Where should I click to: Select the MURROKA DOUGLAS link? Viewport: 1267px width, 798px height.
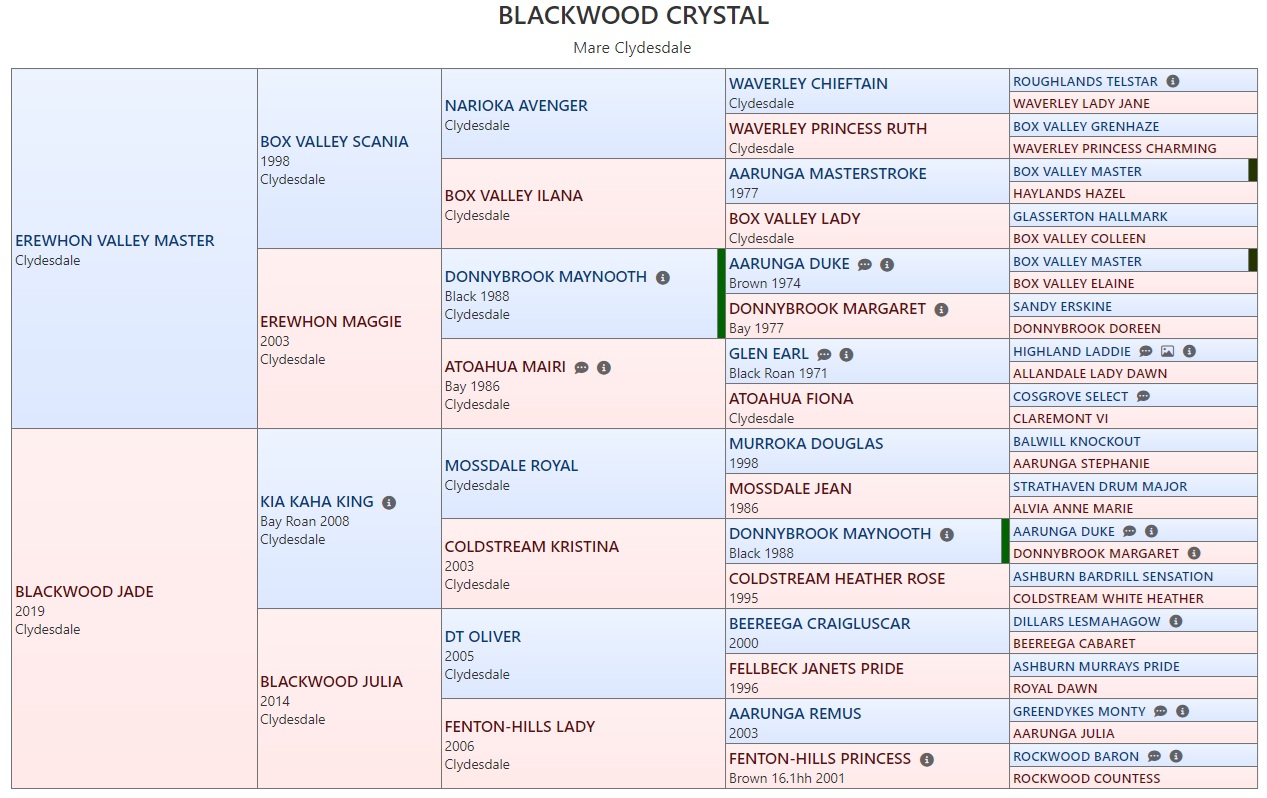(806, 444)
